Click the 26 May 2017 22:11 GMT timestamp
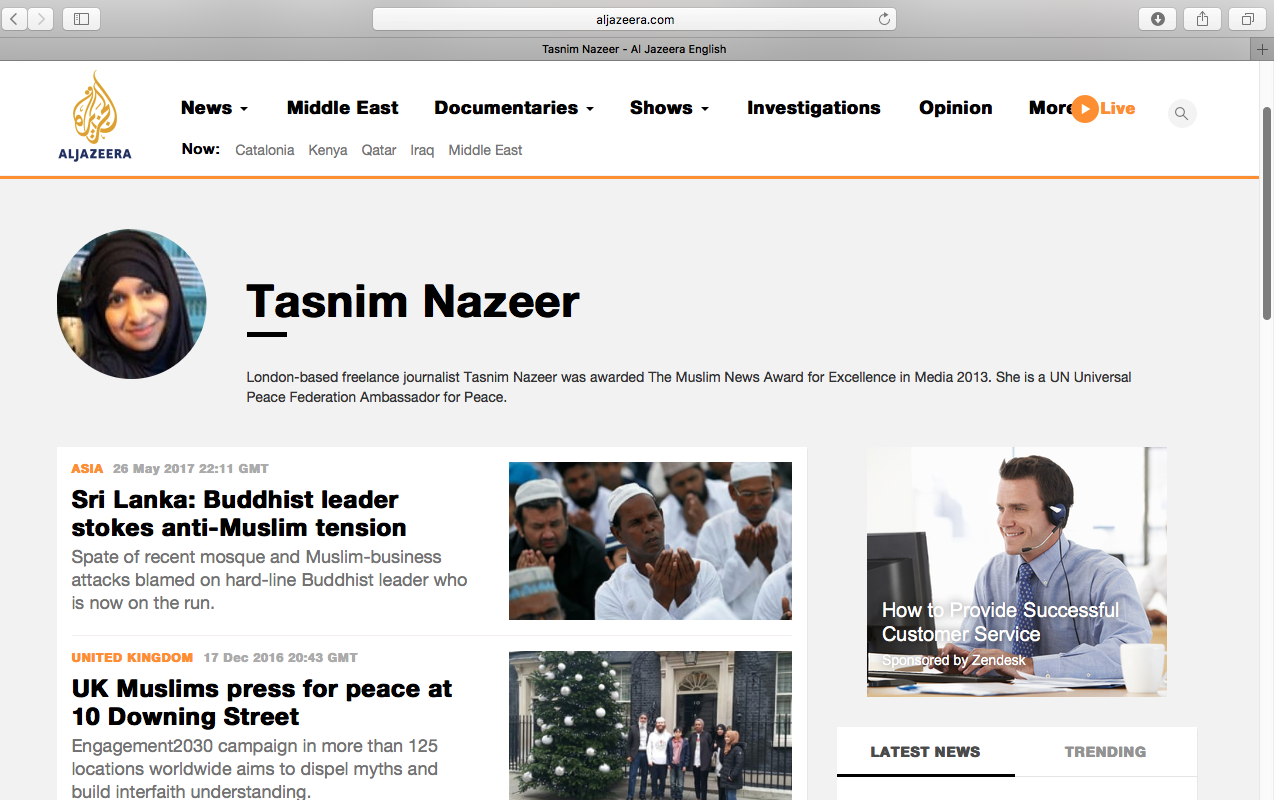 tap(191, 469)
